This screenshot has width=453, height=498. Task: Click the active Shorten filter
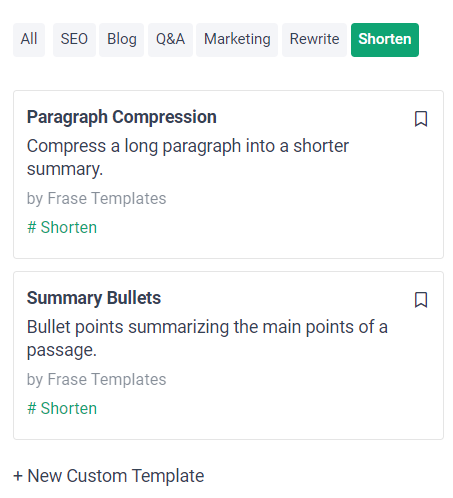click(x=385, y=40)
